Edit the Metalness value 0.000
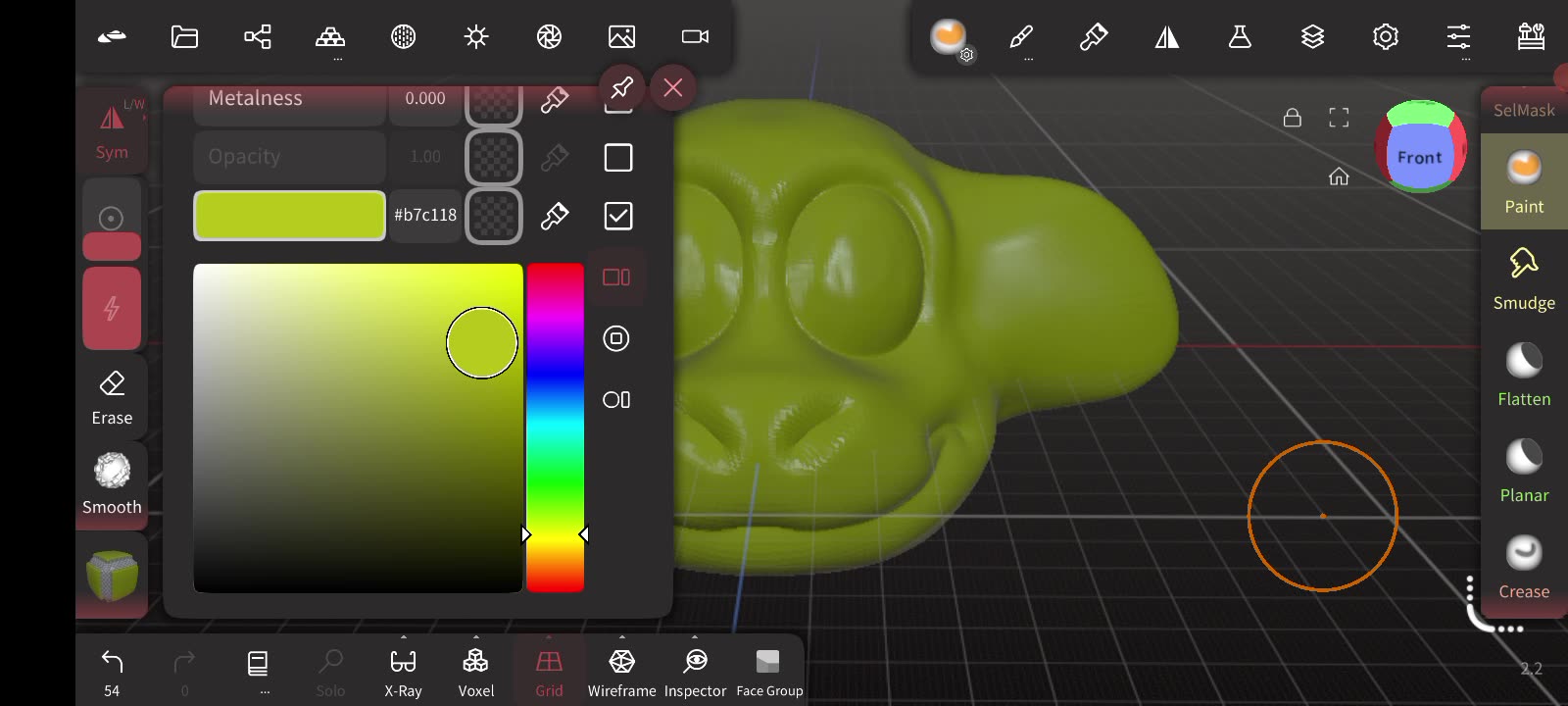Screen dimensions: 1568x706 point(425,99)
